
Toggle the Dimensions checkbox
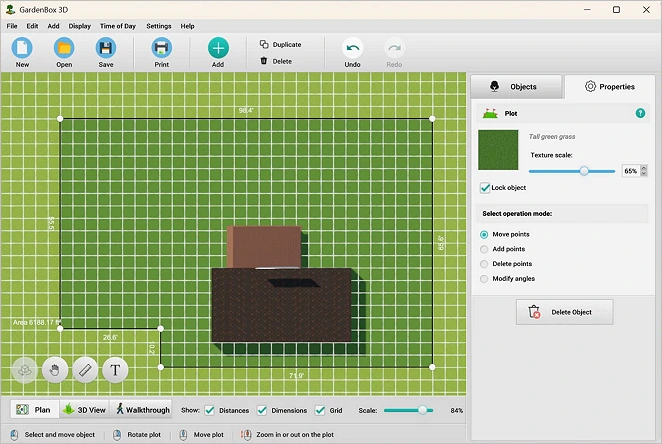pyautogui.click(x=262, y=410)
